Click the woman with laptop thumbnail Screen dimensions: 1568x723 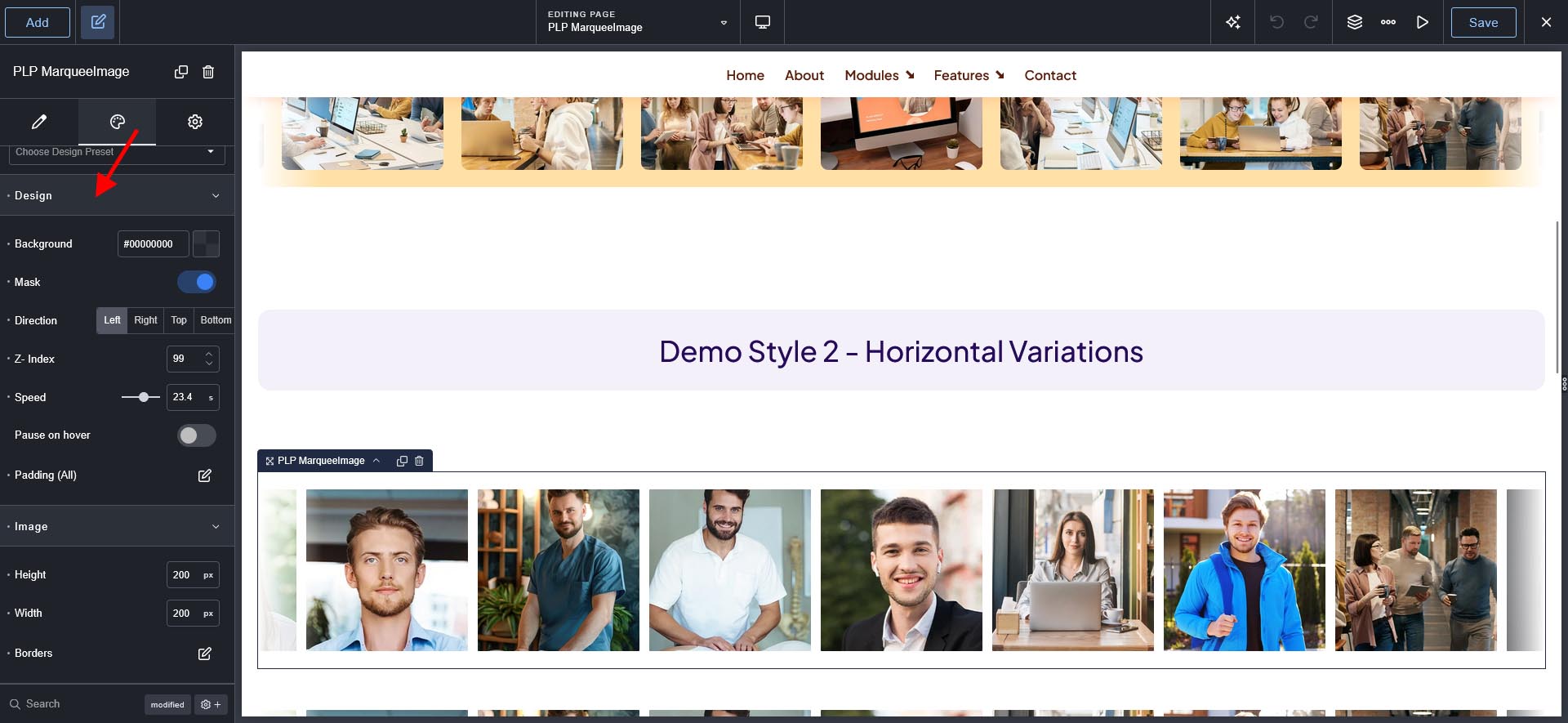click(x=1073, y=570)
